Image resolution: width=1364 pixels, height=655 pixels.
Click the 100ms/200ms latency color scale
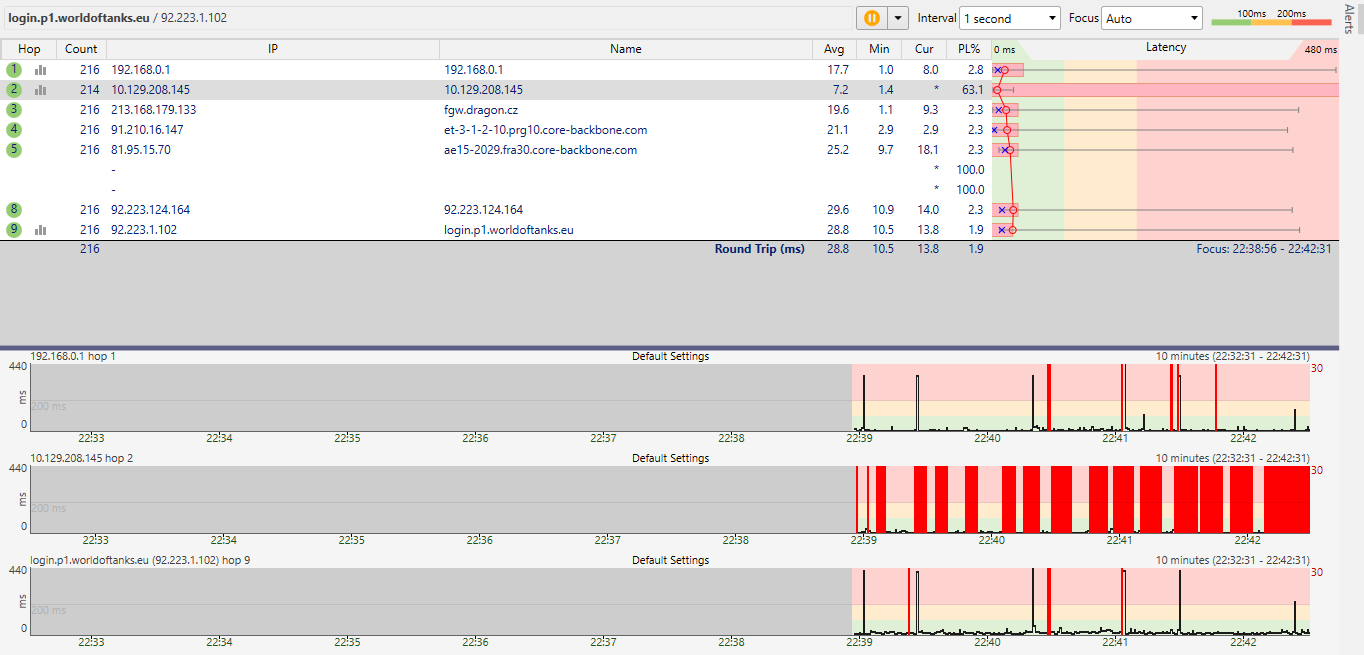pyautogui.click(x=1270, y=18)
